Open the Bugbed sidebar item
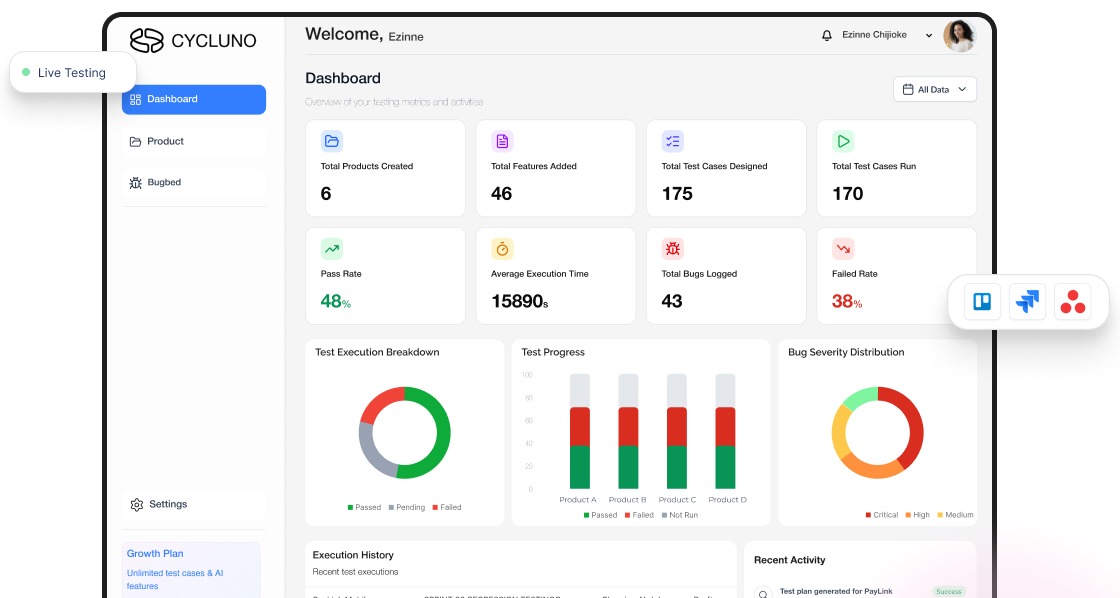The image size is (1120, 598). tap(194, 182)
